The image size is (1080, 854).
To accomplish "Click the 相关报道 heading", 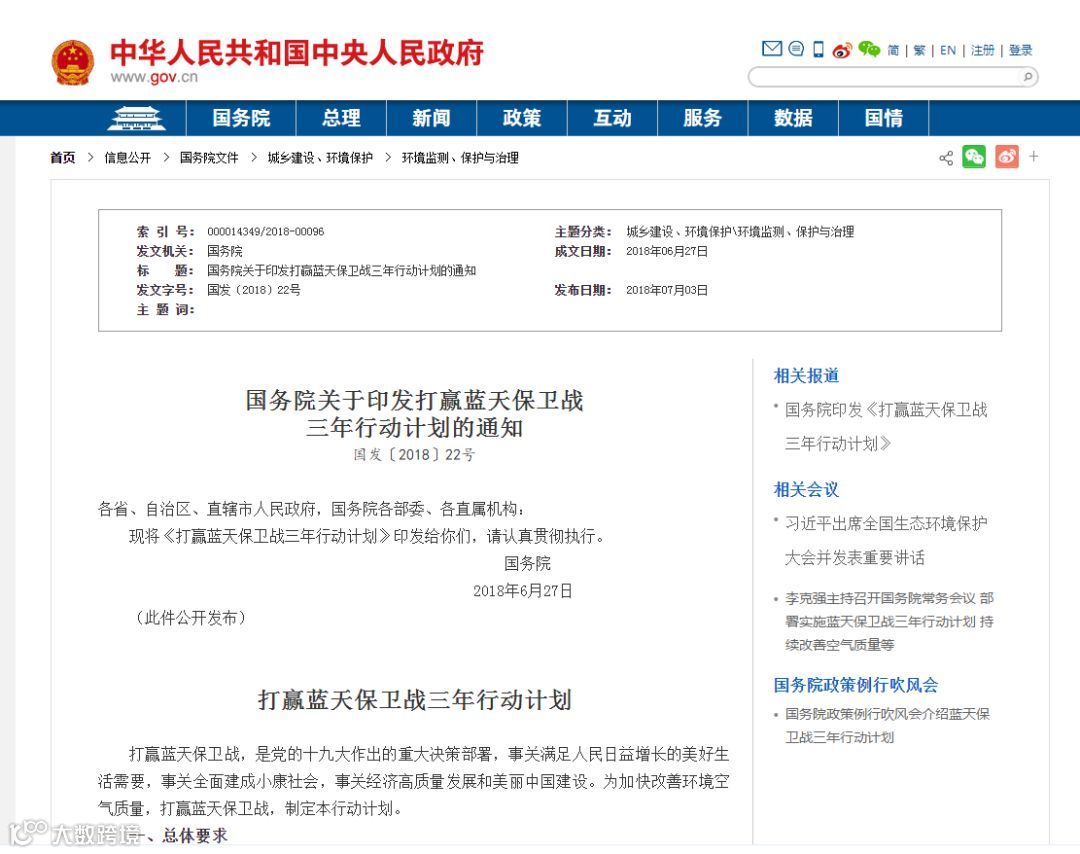I will [x=806, y=375].
